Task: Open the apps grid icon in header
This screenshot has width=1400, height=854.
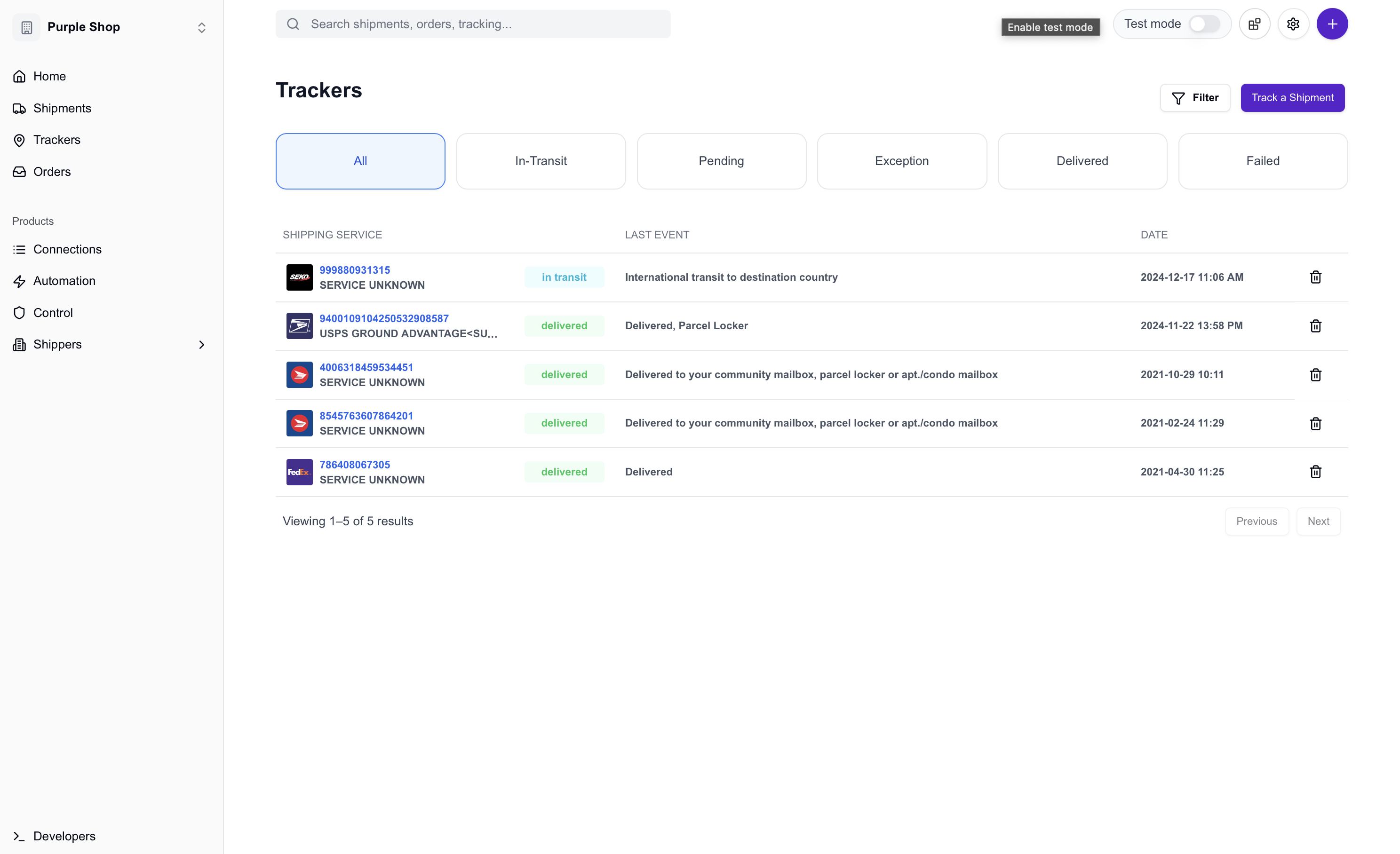Action: (x=1254, y=24)
